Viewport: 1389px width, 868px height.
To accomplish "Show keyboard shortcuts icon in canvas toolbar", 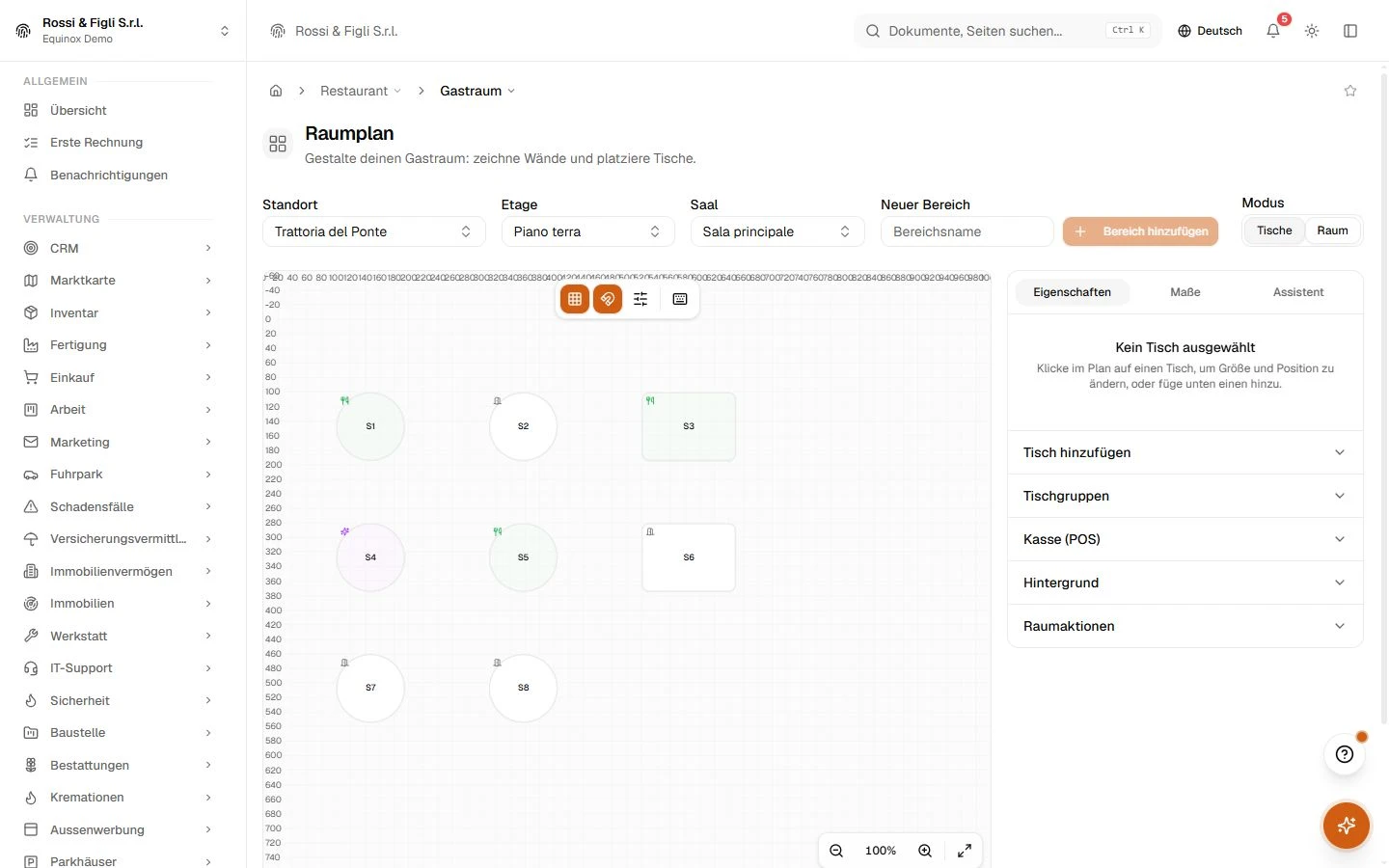I will click(x=680, y=299).
